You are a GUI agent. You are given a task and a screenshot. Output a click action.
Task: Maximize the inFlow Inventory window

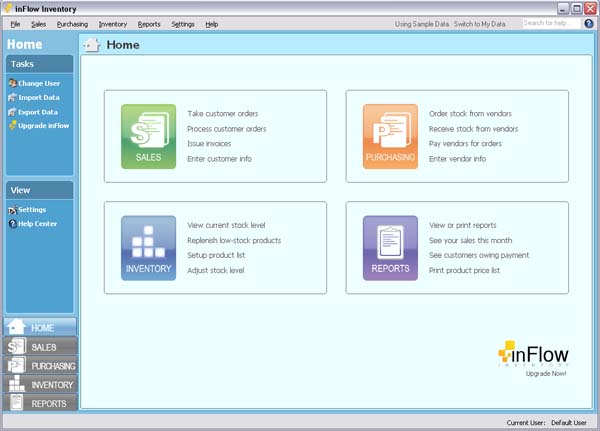577,8
